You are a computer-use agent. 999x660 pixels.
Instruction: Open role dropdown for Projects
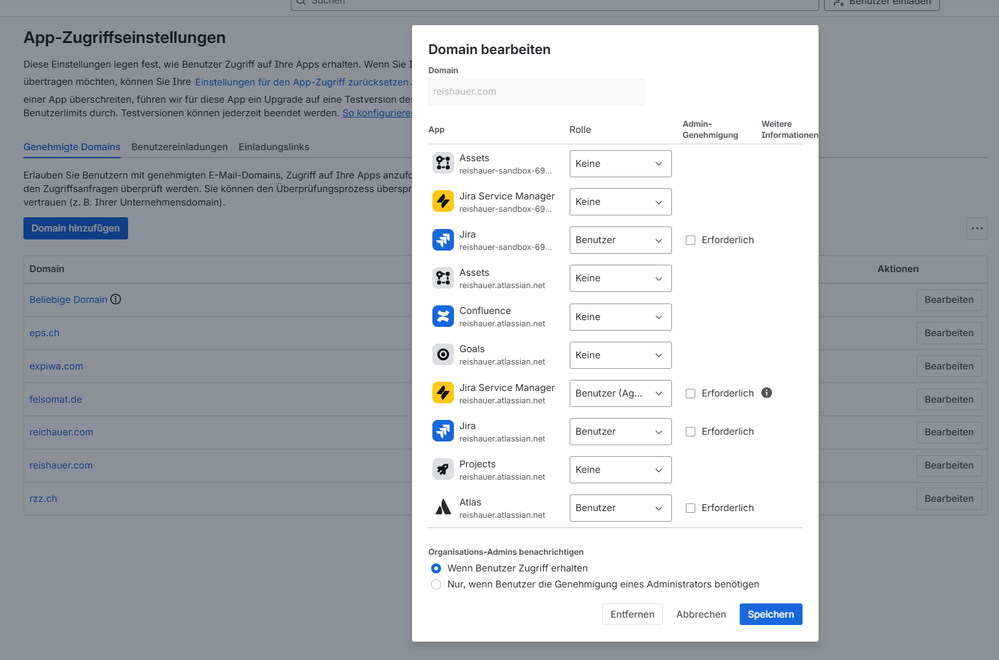pos(620,470)
